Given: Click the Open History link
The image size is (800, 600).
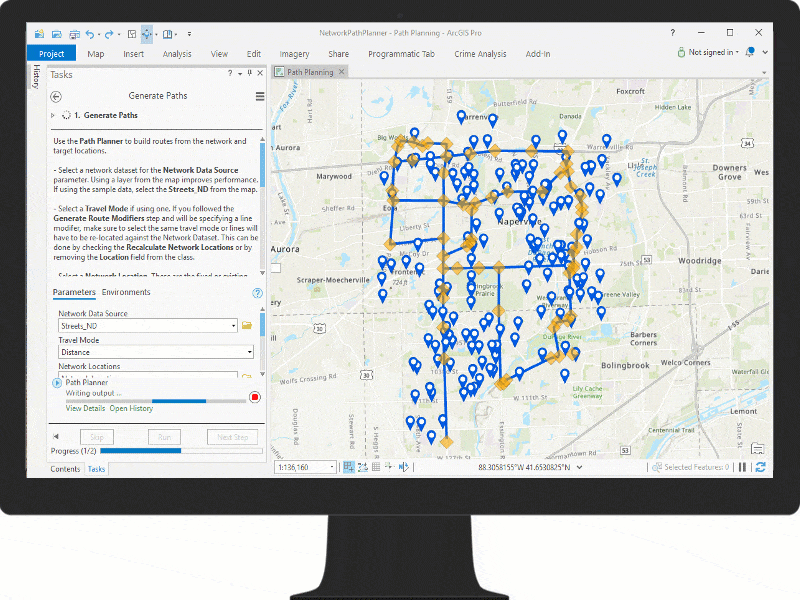Looking at the screenshot, I should point(131,408).
